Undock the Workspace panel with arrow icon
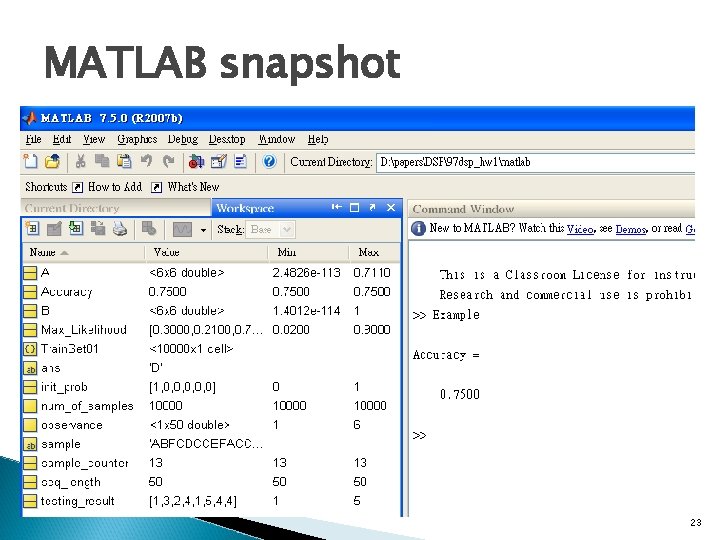This screenshot has height=540, width=720. 372,208
